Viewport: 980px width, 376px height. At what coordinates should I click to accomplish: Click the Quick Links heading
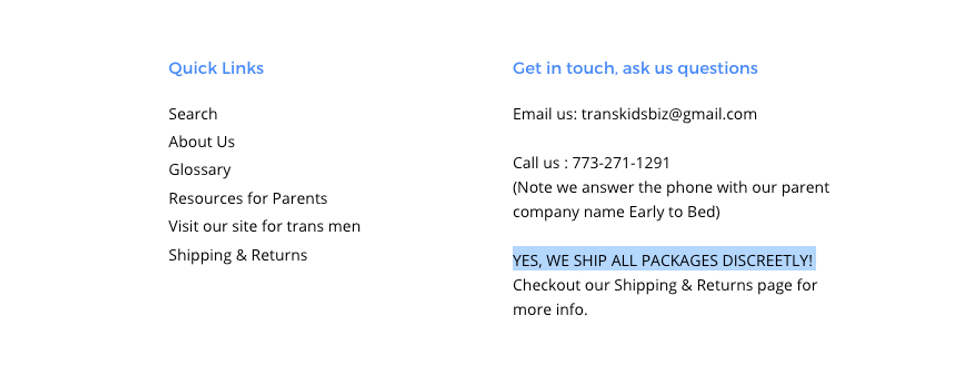coord(216,68)
